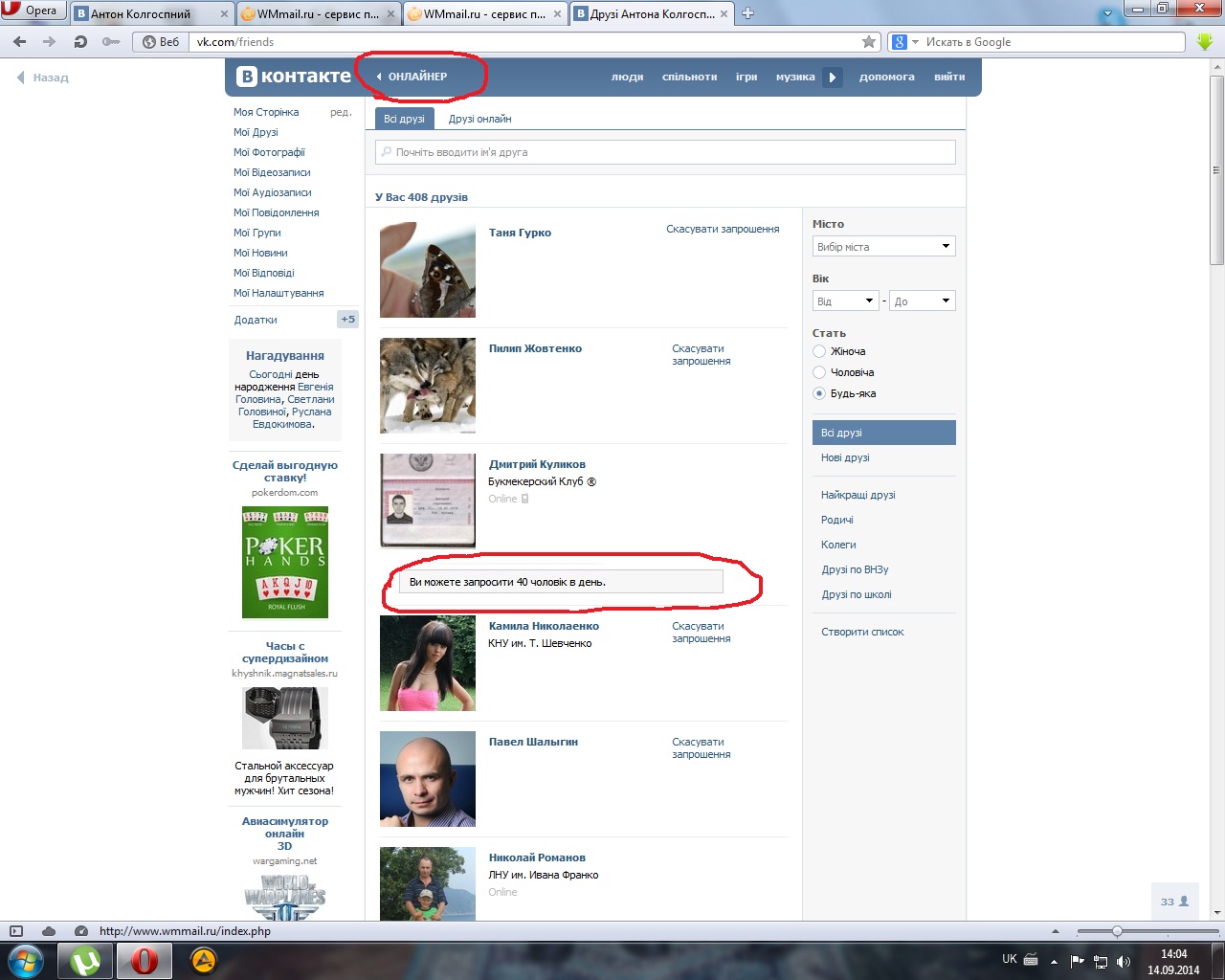Image resolution: width=1225 pixels, height=980 pixels.
Task: Open the AIMP player from the taskbar
Action: (203, 960)
